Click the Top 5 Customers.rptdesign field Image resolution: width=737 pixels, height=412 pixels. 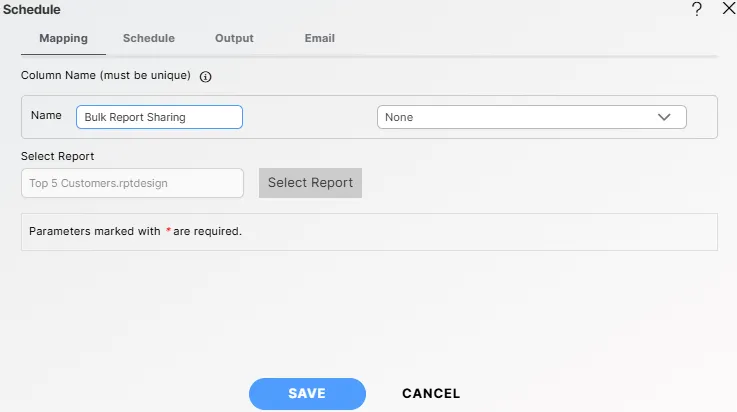coord(131,183)
